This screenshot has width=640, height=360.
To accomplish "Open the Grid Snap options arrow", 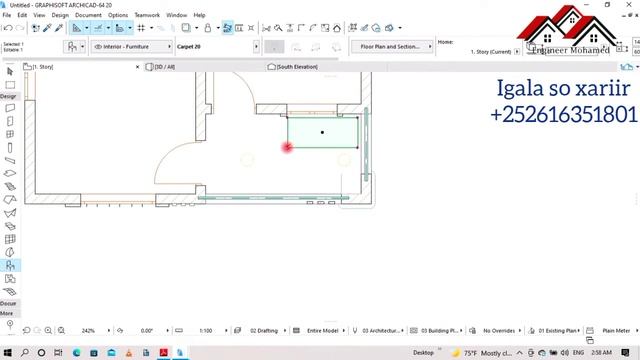I will tap(151, 28).
